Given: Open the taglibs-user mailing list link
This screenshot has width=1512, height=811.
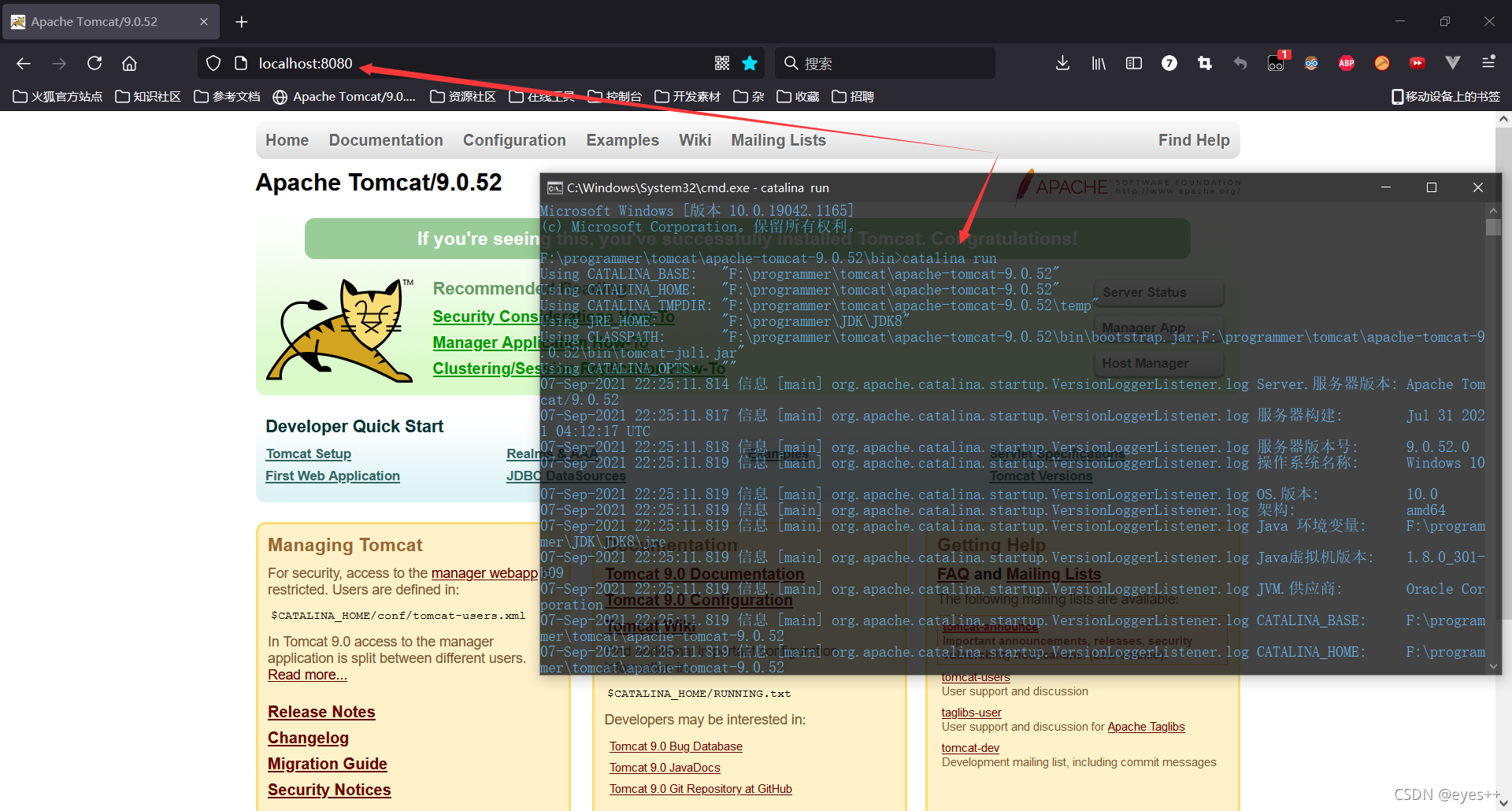Looking at the screenshot, I should [x=971, y=713].
